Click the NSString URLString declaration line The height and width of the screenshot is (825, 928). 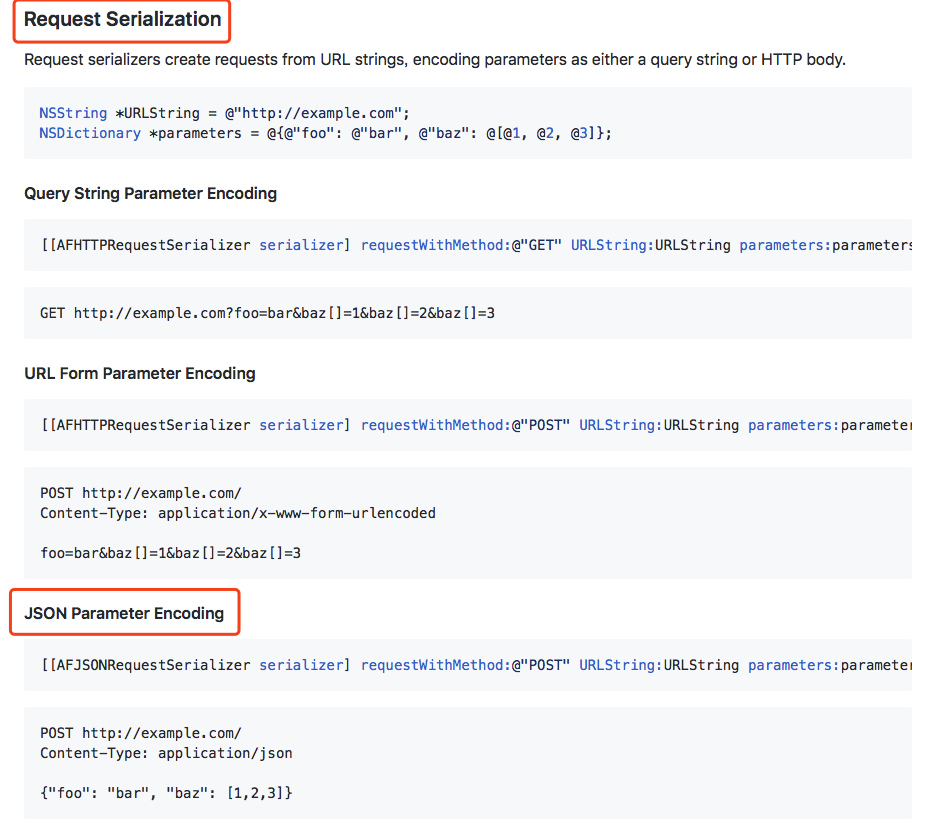tap(224, 113)
